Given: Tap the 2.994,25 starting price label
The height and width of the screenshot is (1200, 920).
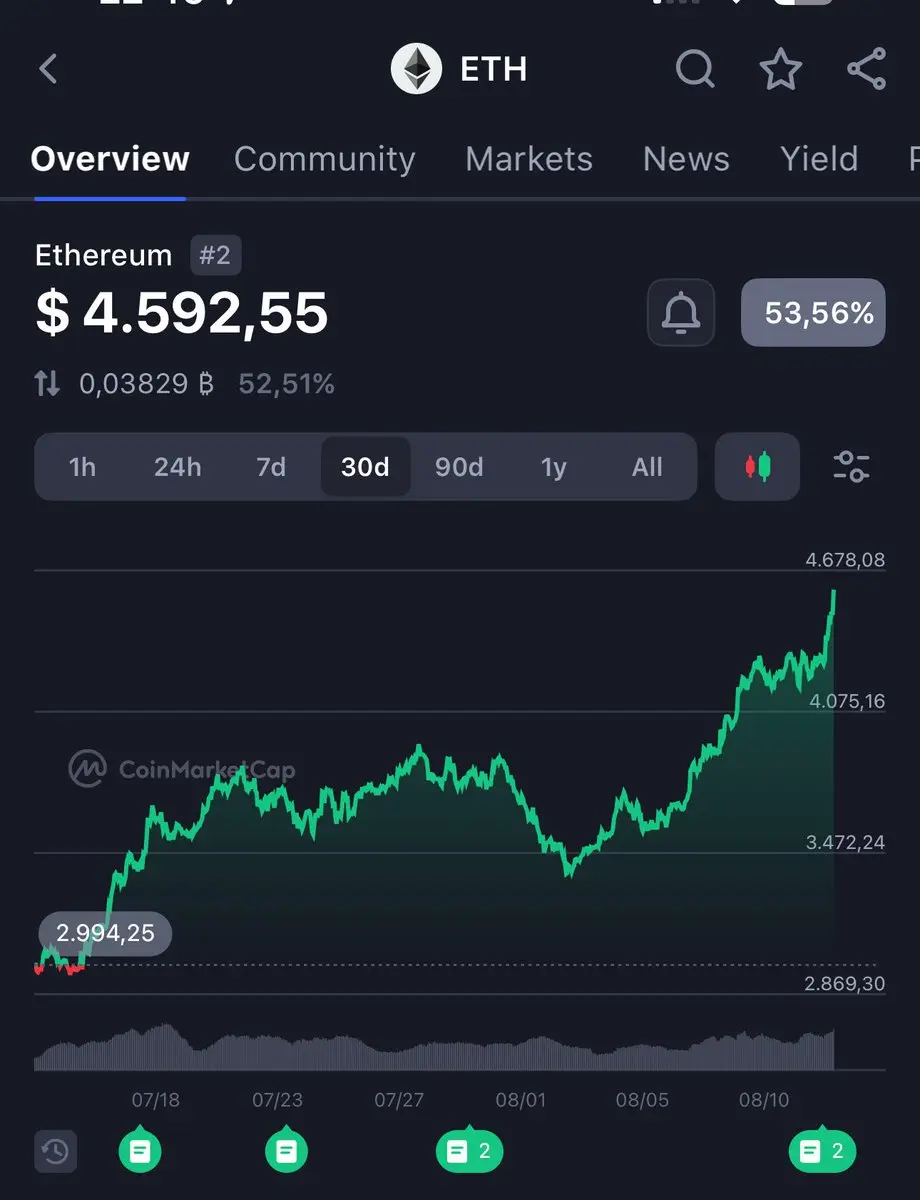Looking at the screenshot, I should tap(105, 934).
